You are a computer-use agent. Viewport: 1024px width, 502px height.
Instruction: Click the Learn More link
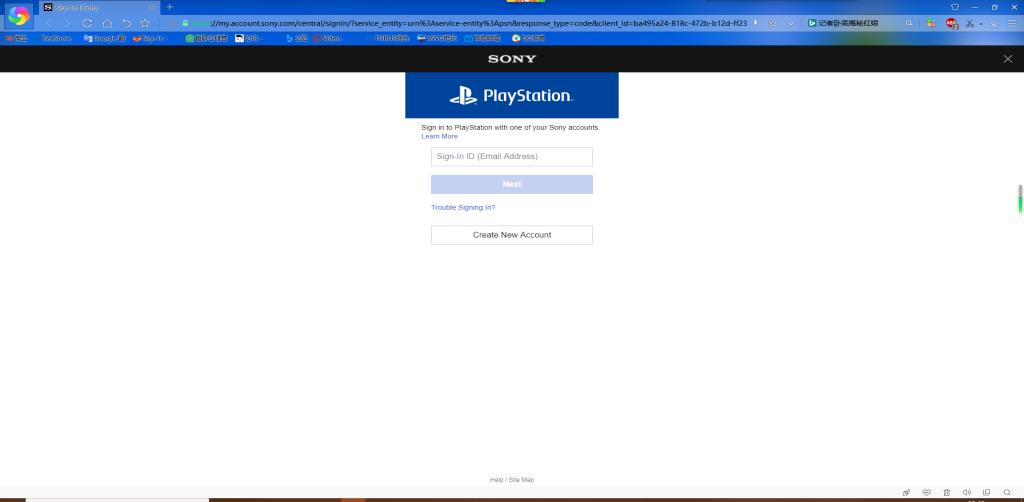439,136
